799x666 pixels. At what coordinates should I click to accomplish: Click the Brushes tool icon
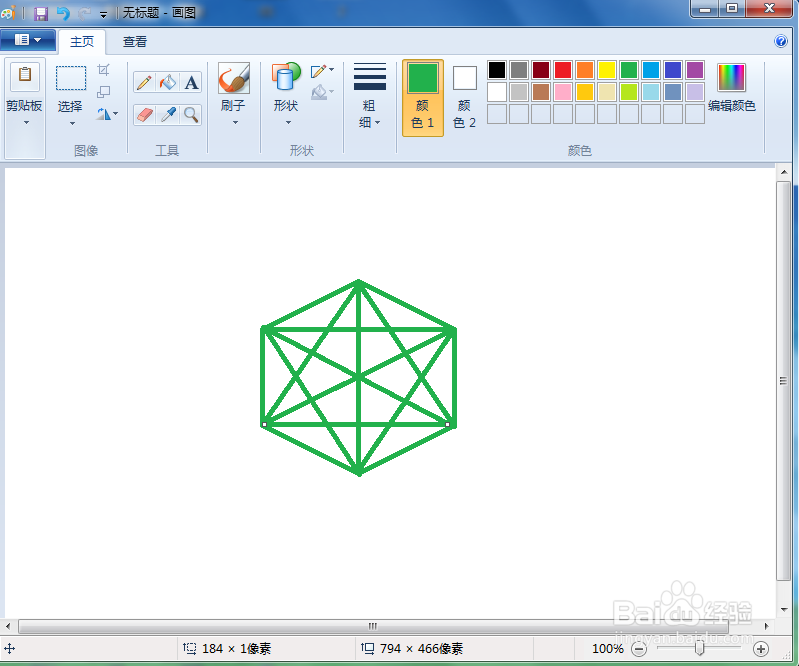click(x=234, y=78)
